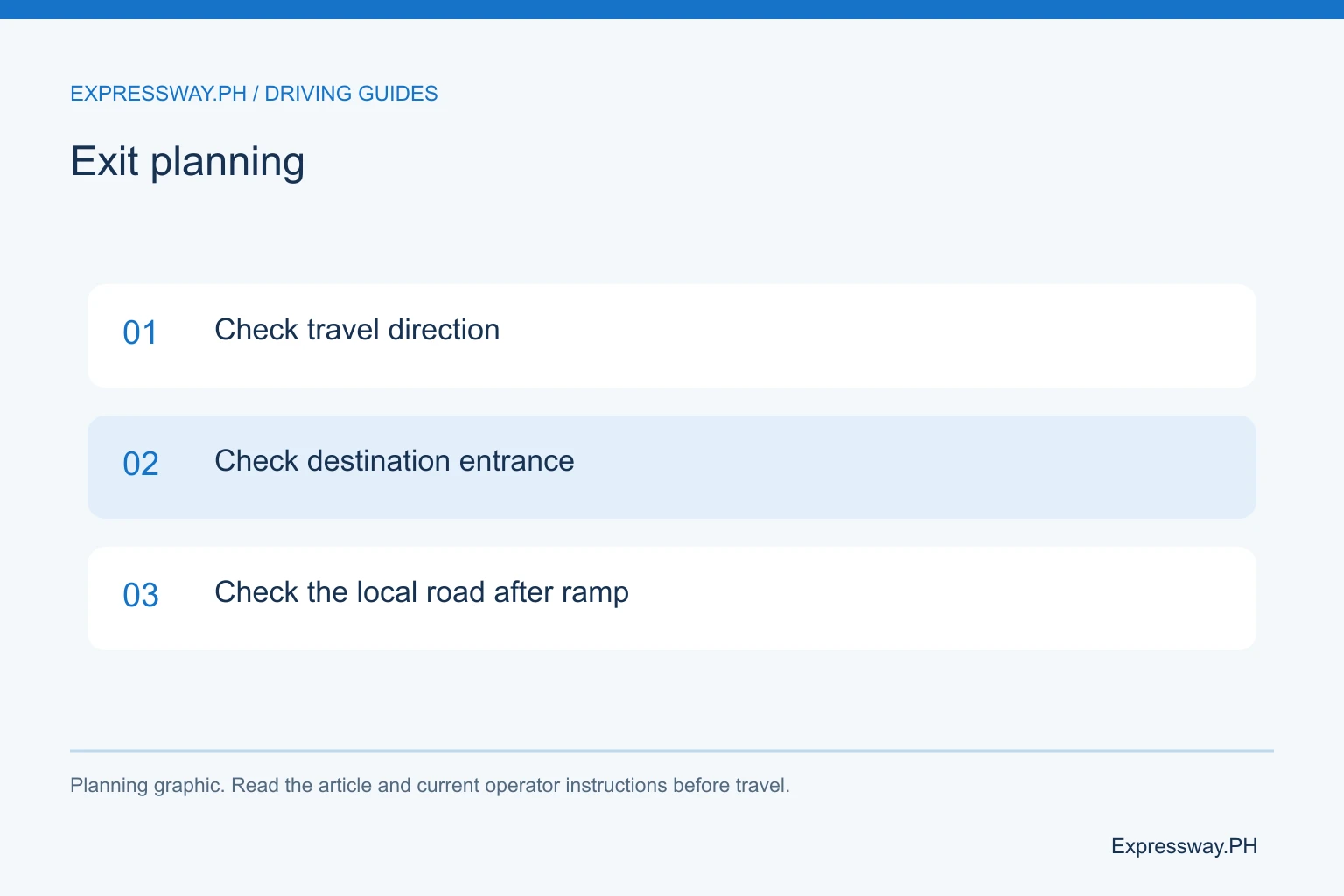1344x896 pixels.
Task: Select the Check destination entrance step
Action: pos(395,461)
